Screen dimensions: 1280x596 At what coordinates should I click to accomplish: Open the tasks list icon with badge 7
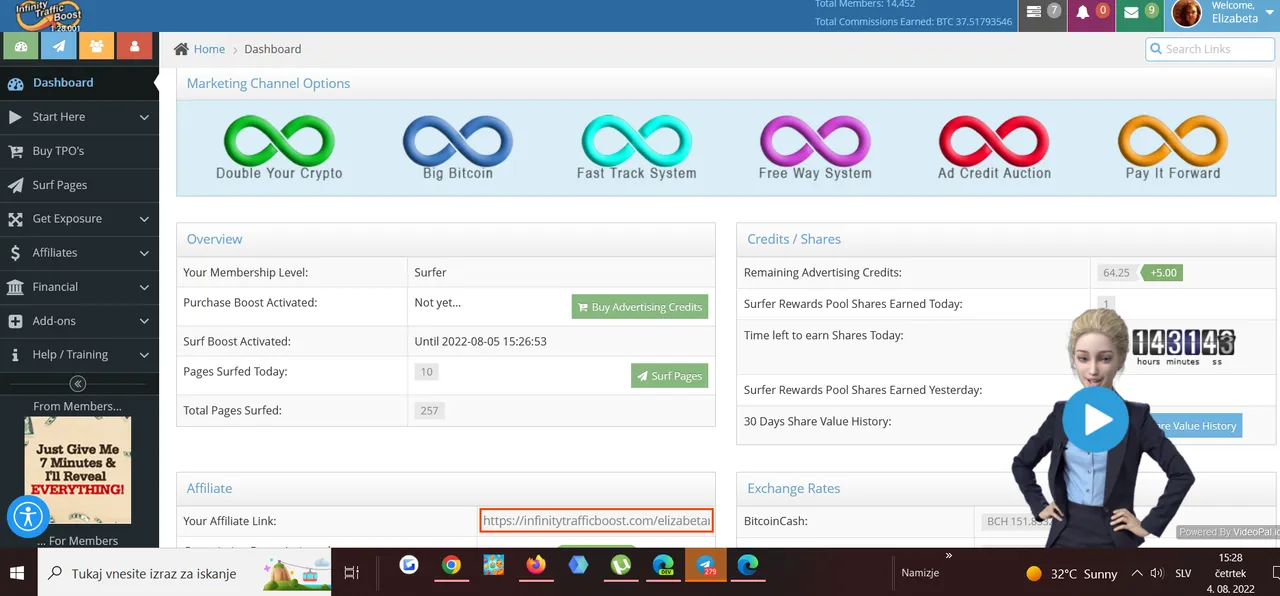[x=1042, y=13]
